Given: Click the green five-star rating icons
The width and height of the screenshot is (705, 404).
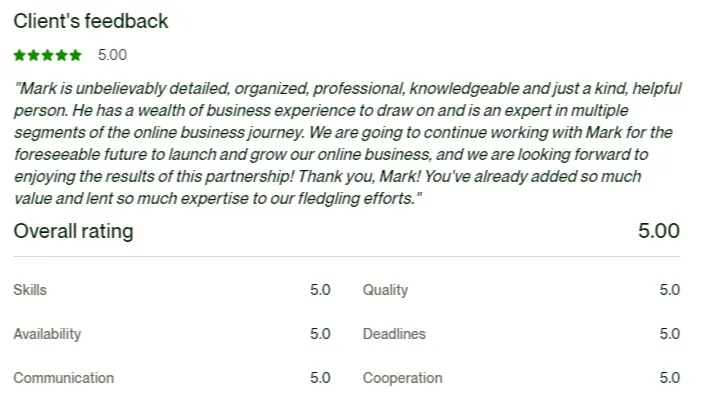Looking at the screenshot, I should click(48, 55).
